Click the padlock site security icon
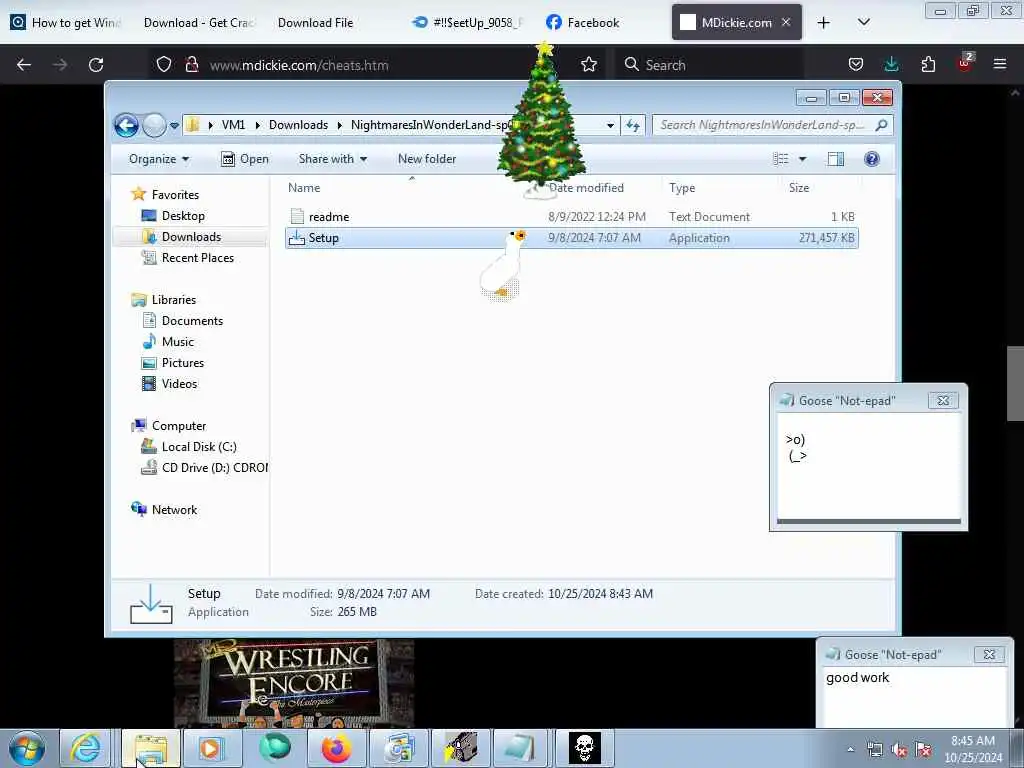Image resolution: width=1024 pixels, height=768 pixels. coord(191,65)
